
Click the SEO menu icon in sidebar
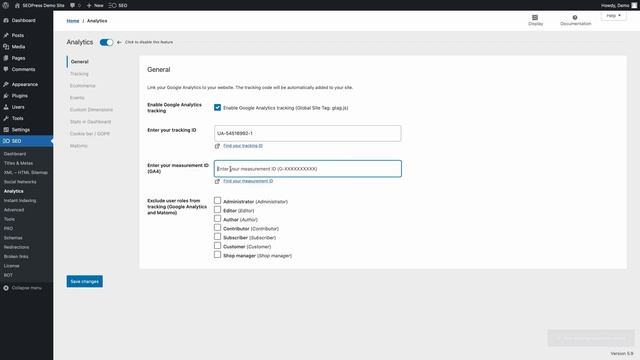pos(6,141)
